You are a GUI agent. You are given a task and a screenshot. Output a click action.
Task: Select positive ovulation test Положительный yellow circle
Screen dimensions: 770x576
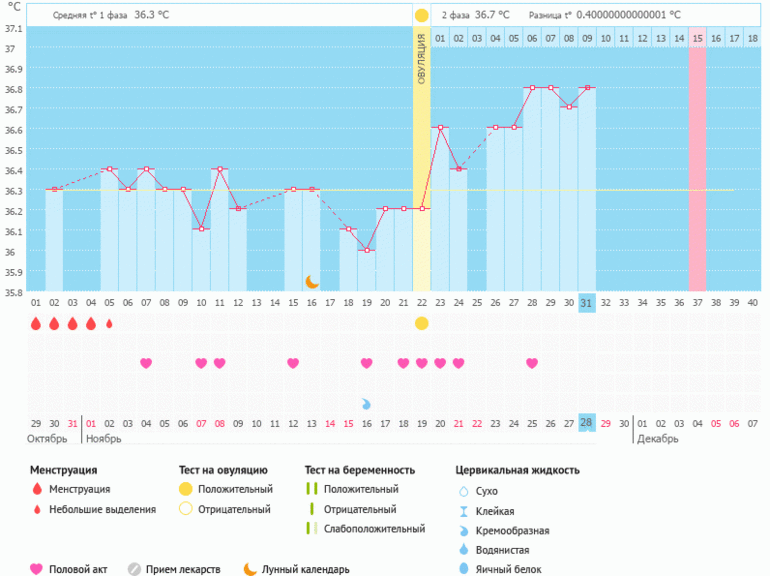pos(186,489)
